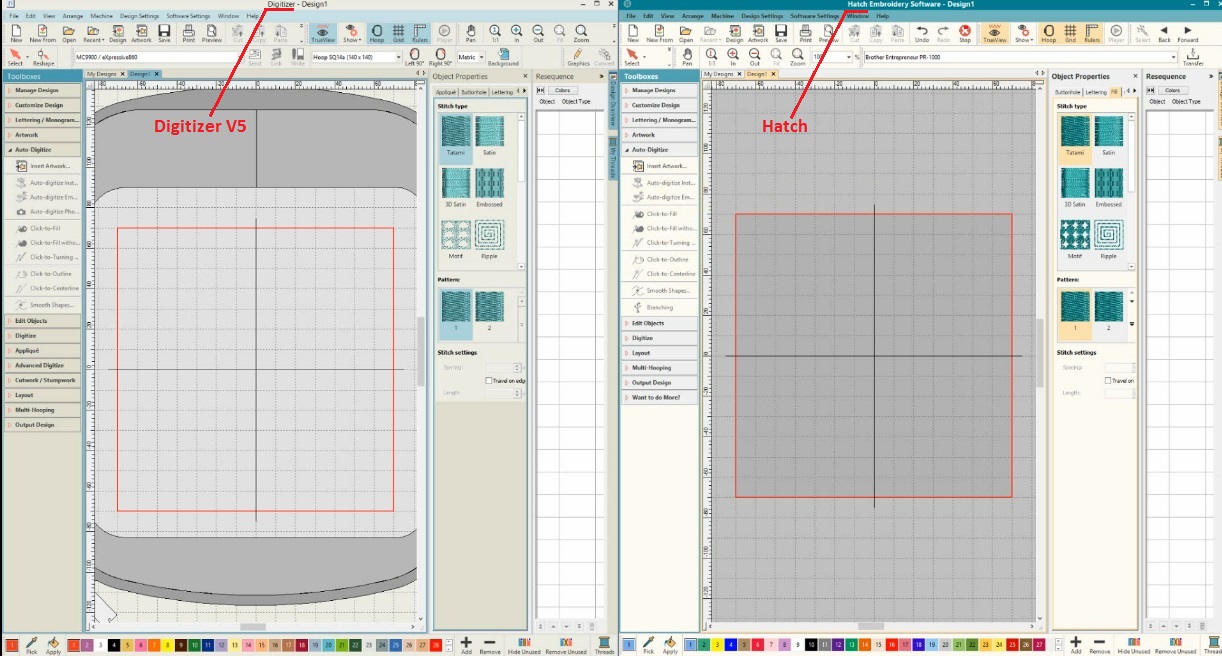Viewport: 1222px width, 656px height.
Task: Toggle TrueView in Digitizer toolbar
Action: click(x=322, y=33)
